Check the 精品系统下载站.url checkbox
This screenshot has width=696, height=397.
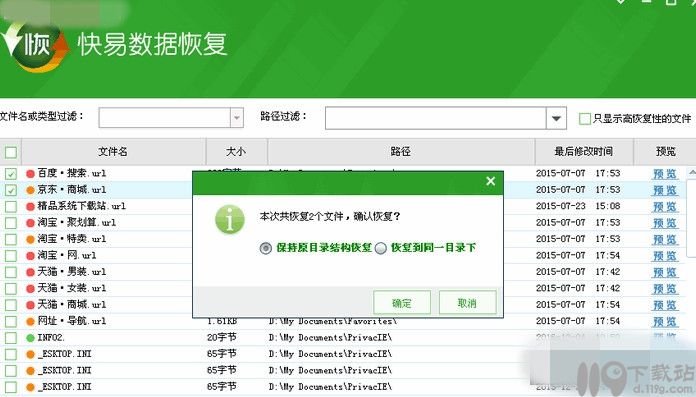tap(11, 206)
